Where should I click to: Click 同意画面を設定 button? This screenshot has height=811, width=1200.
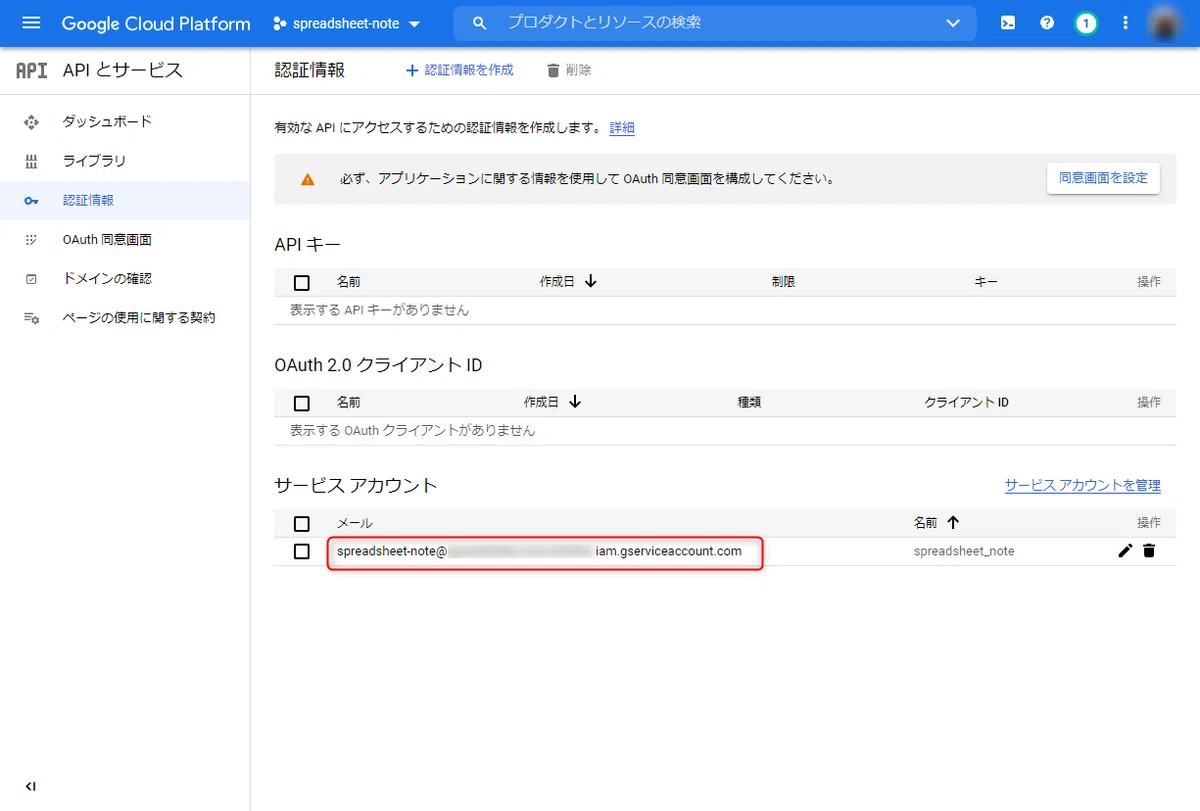pos(1103,178)
